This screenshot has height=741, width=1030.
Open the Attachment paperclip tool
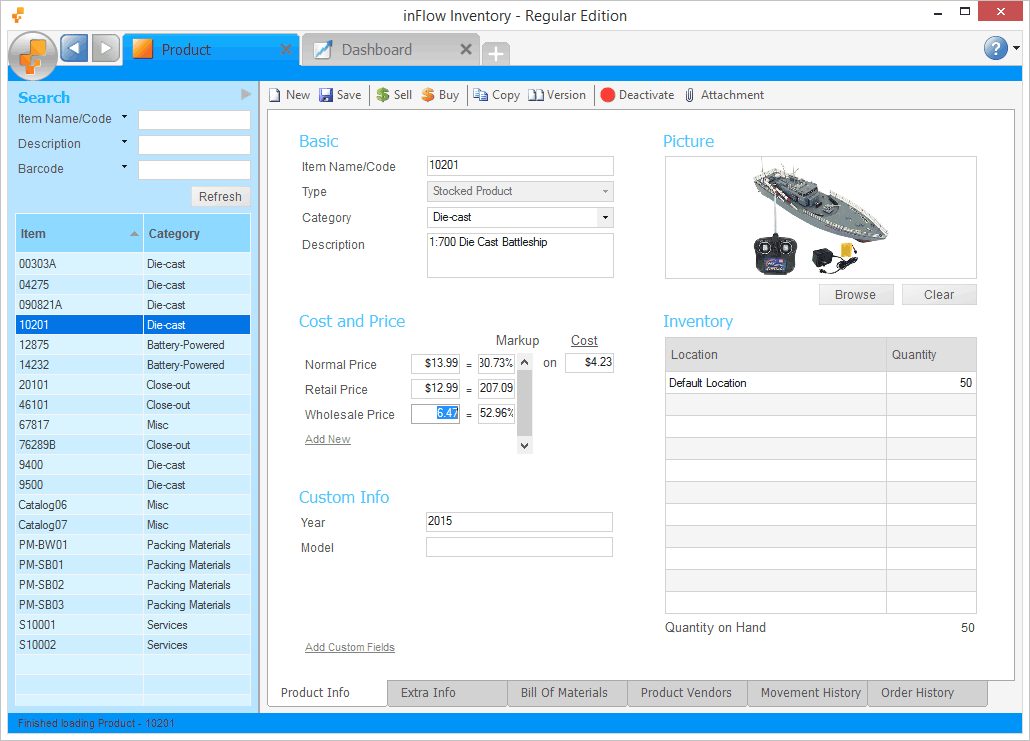point(690,95)
